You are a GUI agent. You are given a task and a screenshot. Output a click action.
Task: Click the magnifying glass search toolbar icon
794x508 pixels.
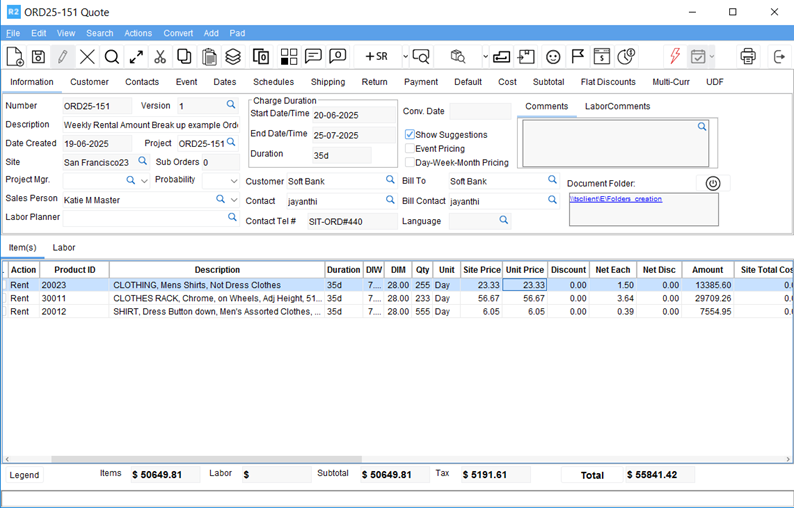pyautogui.click(x=112, y=57)
